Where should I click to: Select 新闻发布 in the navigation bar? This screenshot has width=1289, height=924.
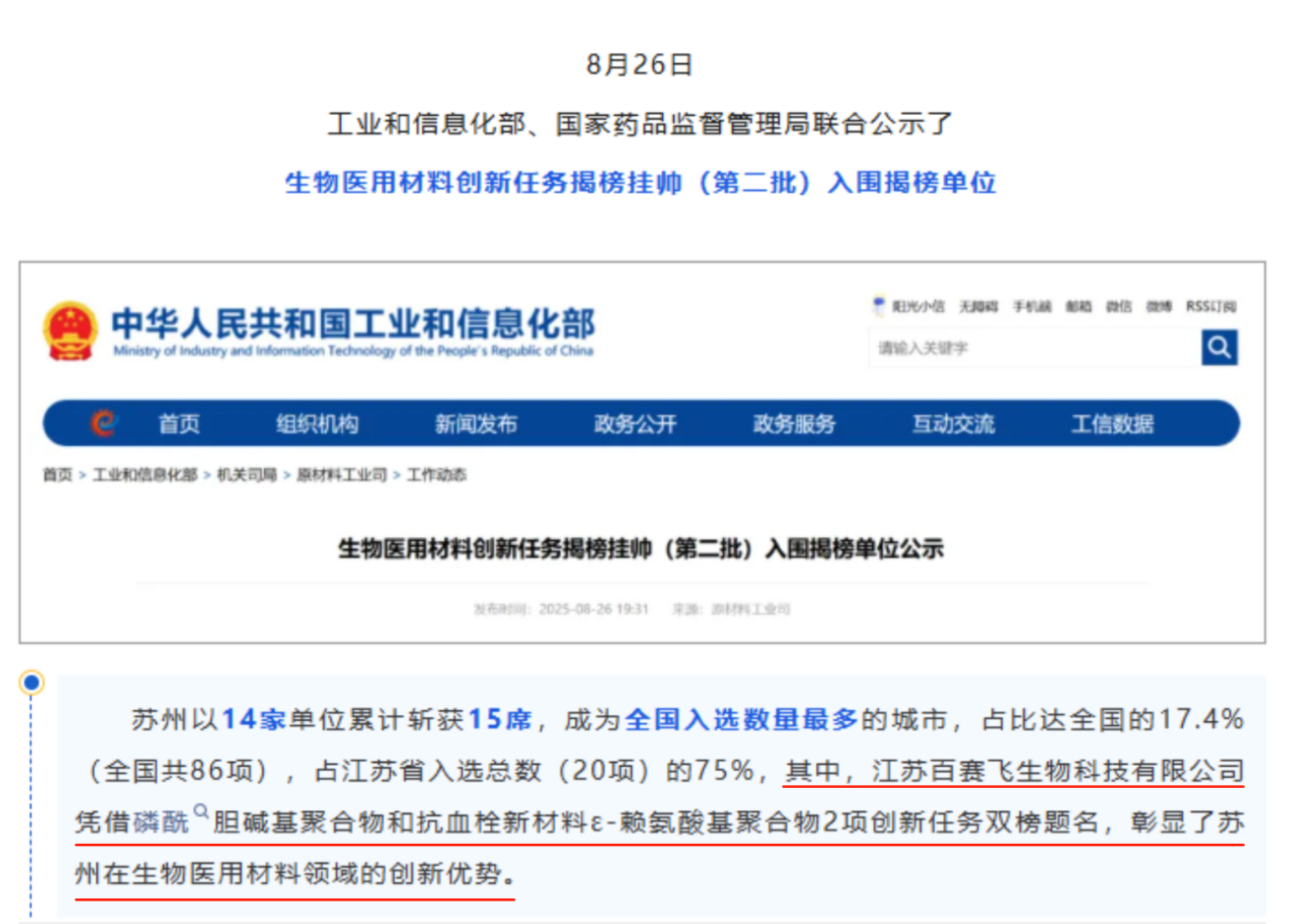point(476,424)
